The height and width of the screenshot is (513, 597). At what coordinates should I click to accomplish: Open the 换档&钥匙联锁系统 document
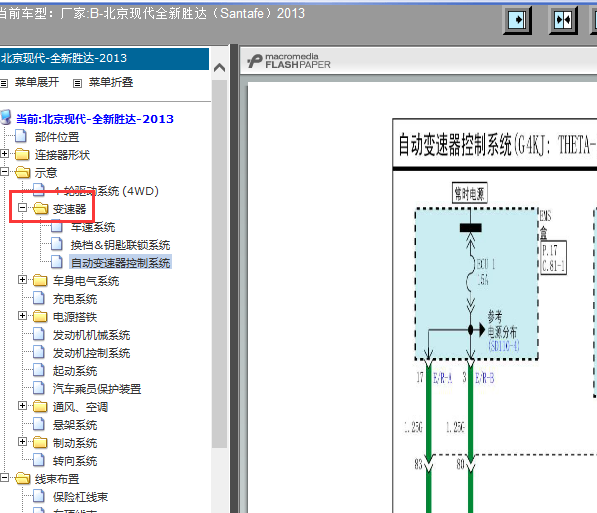click(x=120, y=245)
